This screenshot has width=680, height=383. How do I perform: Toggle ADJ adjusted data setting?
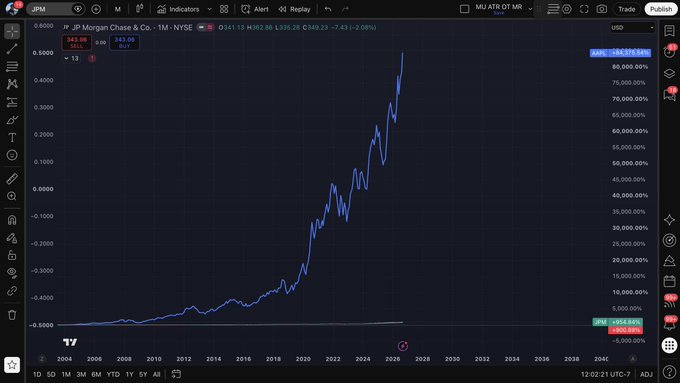point(646,374)
